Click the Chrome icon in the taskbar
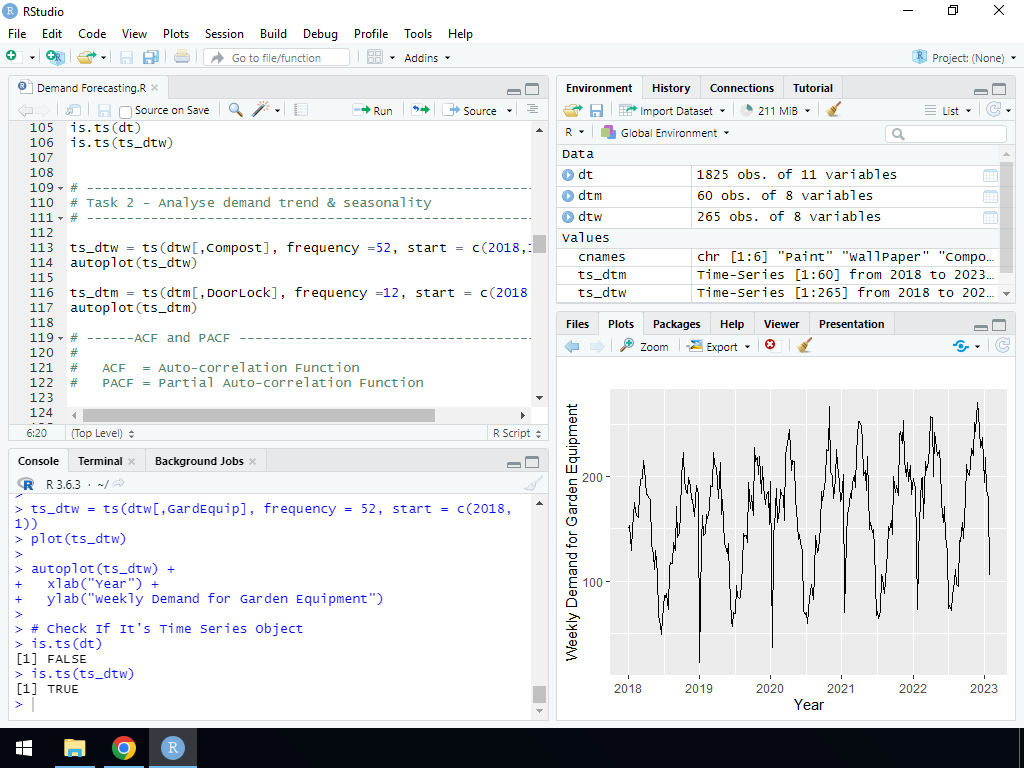Image resolution: width=1024 pixels, height=768 pixels. [124, 748]
